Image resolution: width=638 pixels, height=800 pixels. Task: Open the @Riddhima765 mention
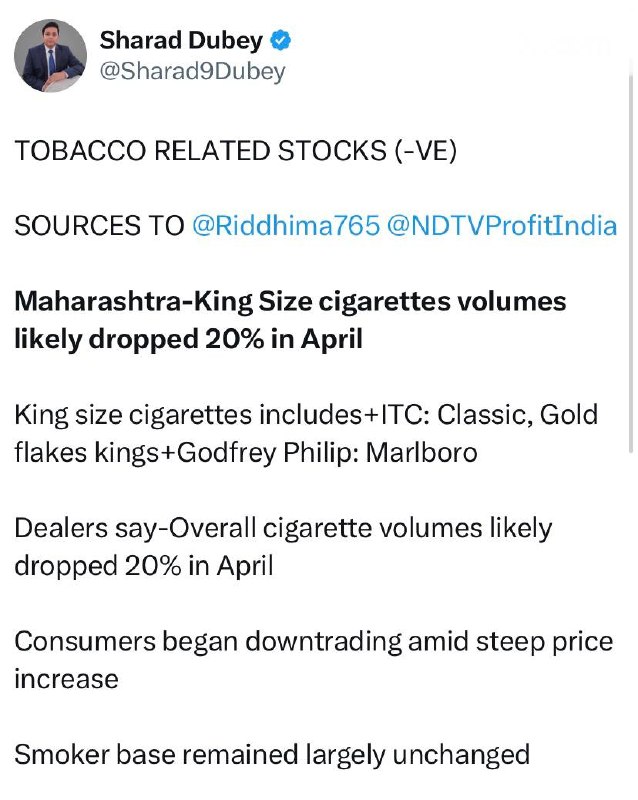click(286, 226)
